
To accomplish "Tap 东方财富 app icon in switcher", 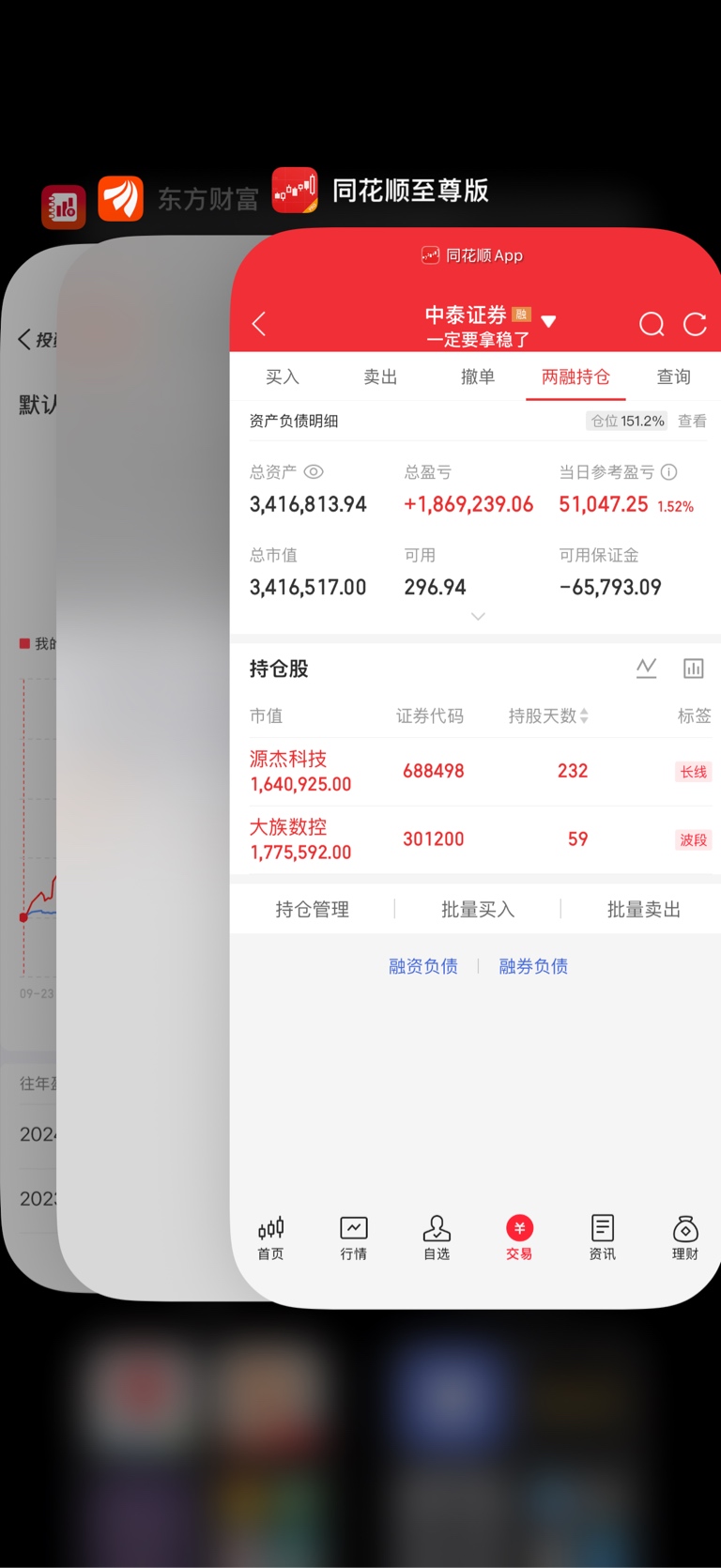I will 121,199.
